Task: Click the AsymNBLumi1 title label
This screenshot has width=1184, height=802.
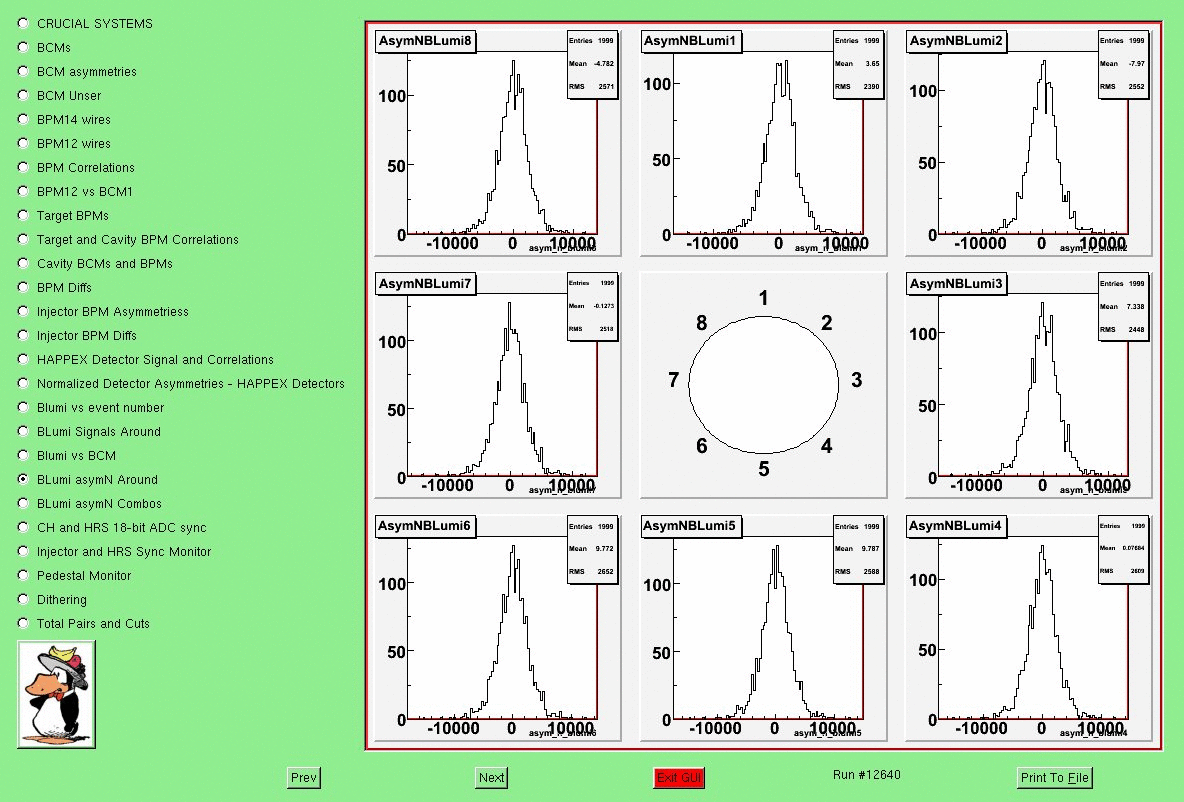Action: point(690,41)
